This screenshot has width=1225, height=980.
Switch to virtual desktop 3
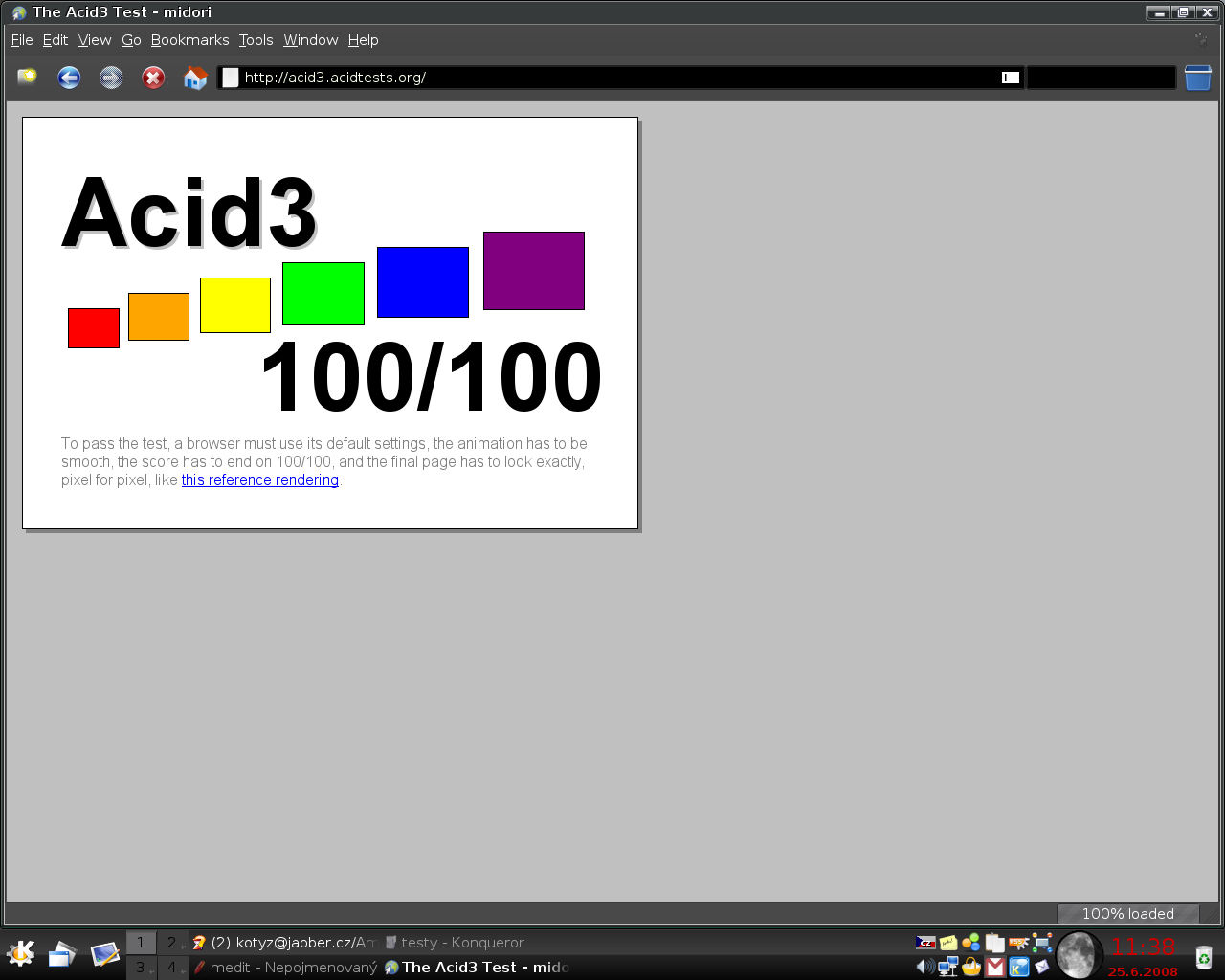tap(141, 968)
